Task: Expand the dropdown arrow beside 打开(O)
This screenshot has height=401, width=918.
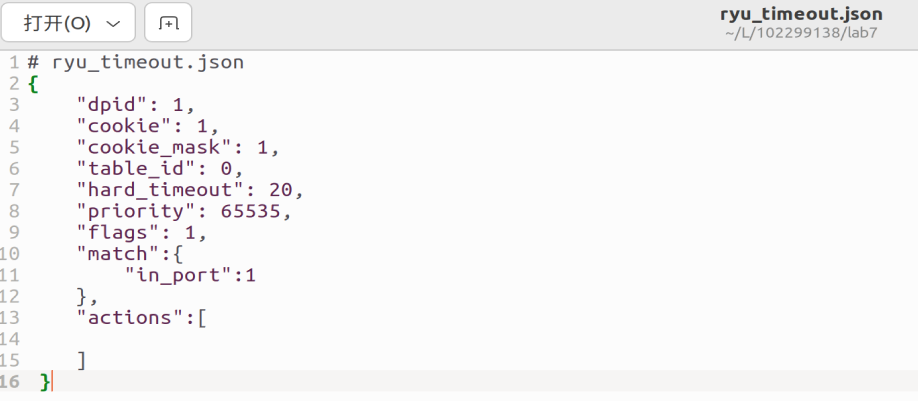Action: tap(112, 23)
